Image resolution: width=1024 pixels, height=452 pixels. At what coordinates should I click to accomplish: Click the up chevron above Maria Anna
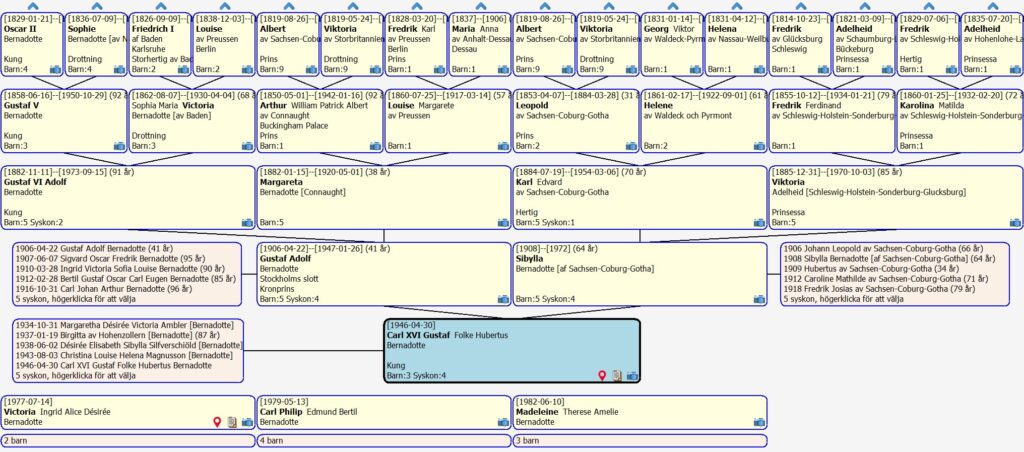[x=481, y=7]
